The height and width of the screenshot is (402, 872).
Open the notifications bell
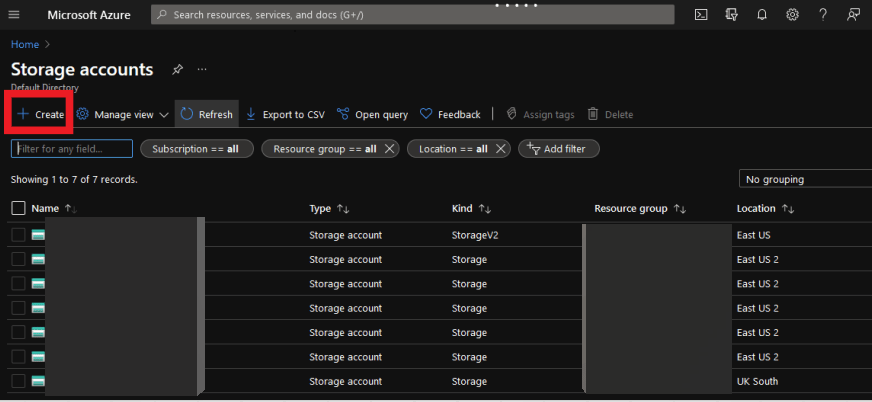pos(762,15)
